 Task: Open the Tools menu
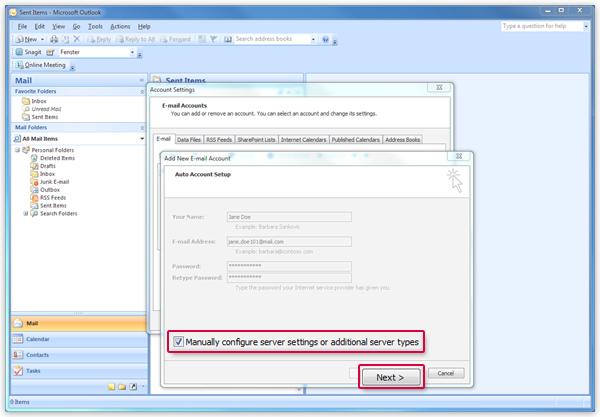pos(95,26)
